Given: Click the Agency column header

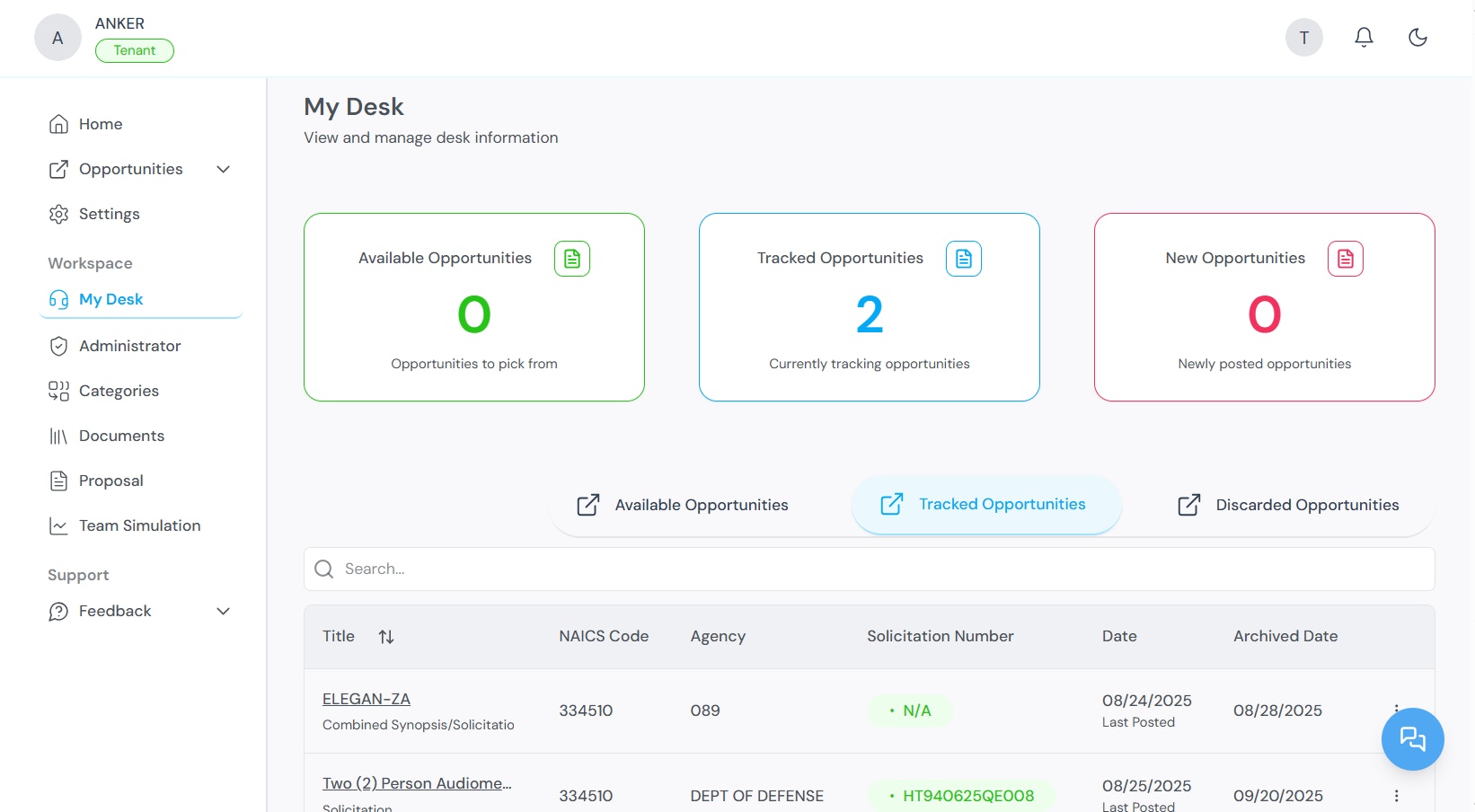Looking at the screenshot, I should point(718,636).
